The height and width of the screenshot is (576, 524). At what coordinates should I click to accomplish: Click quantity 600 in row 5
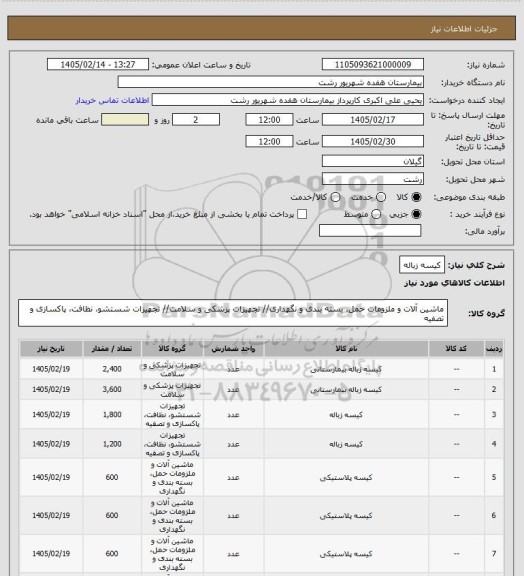(x=112, y=477)
